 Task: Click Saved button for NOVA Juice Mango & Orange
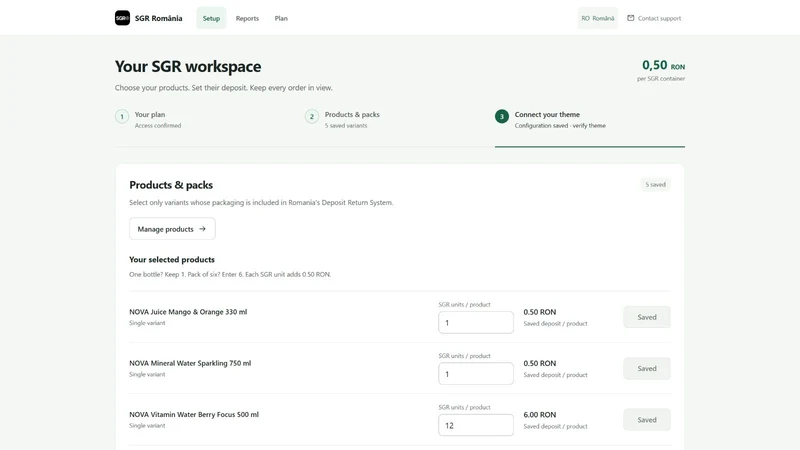pos(646,317)
